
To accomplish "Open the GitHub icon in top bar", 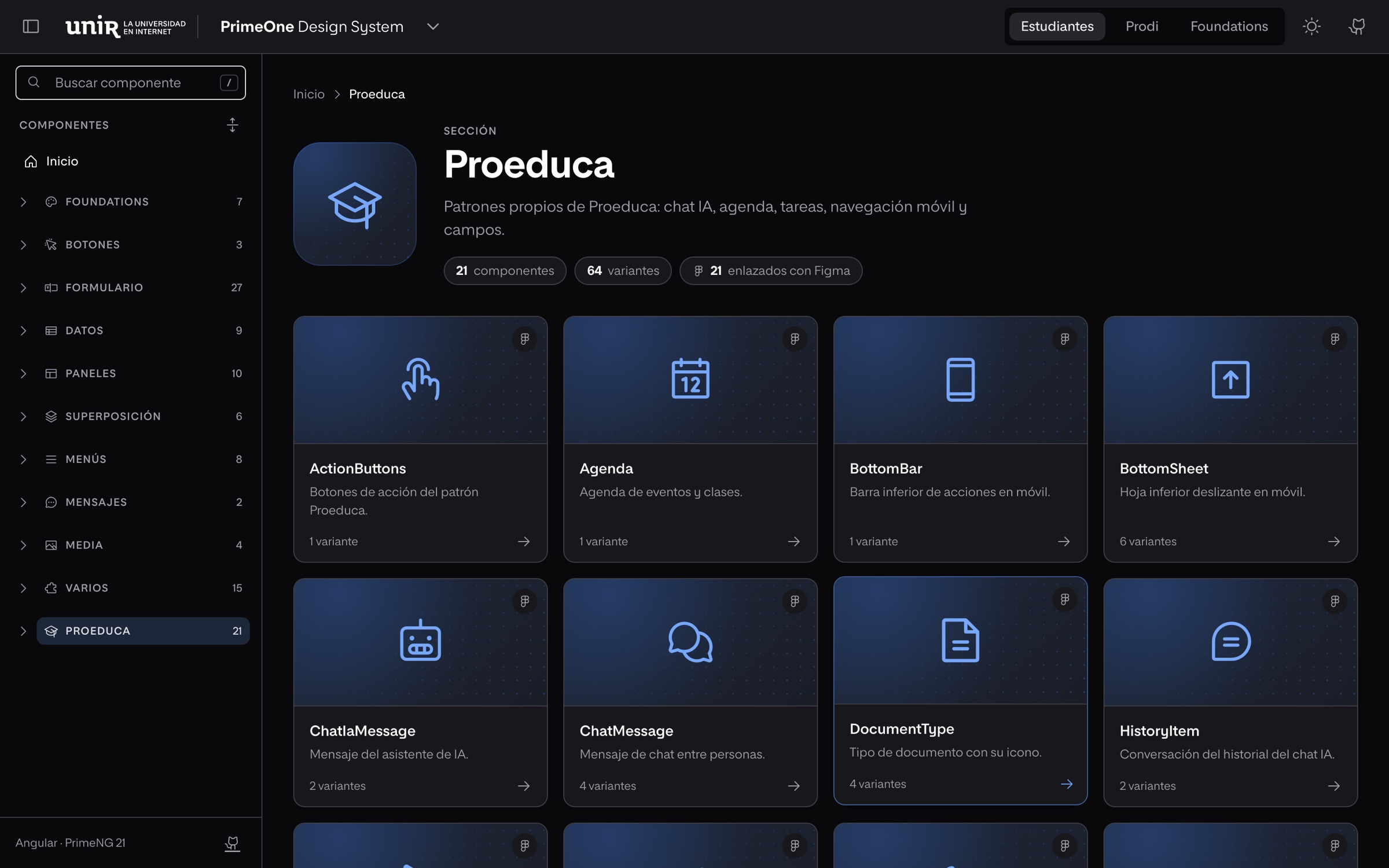I will click(1357, 27).
